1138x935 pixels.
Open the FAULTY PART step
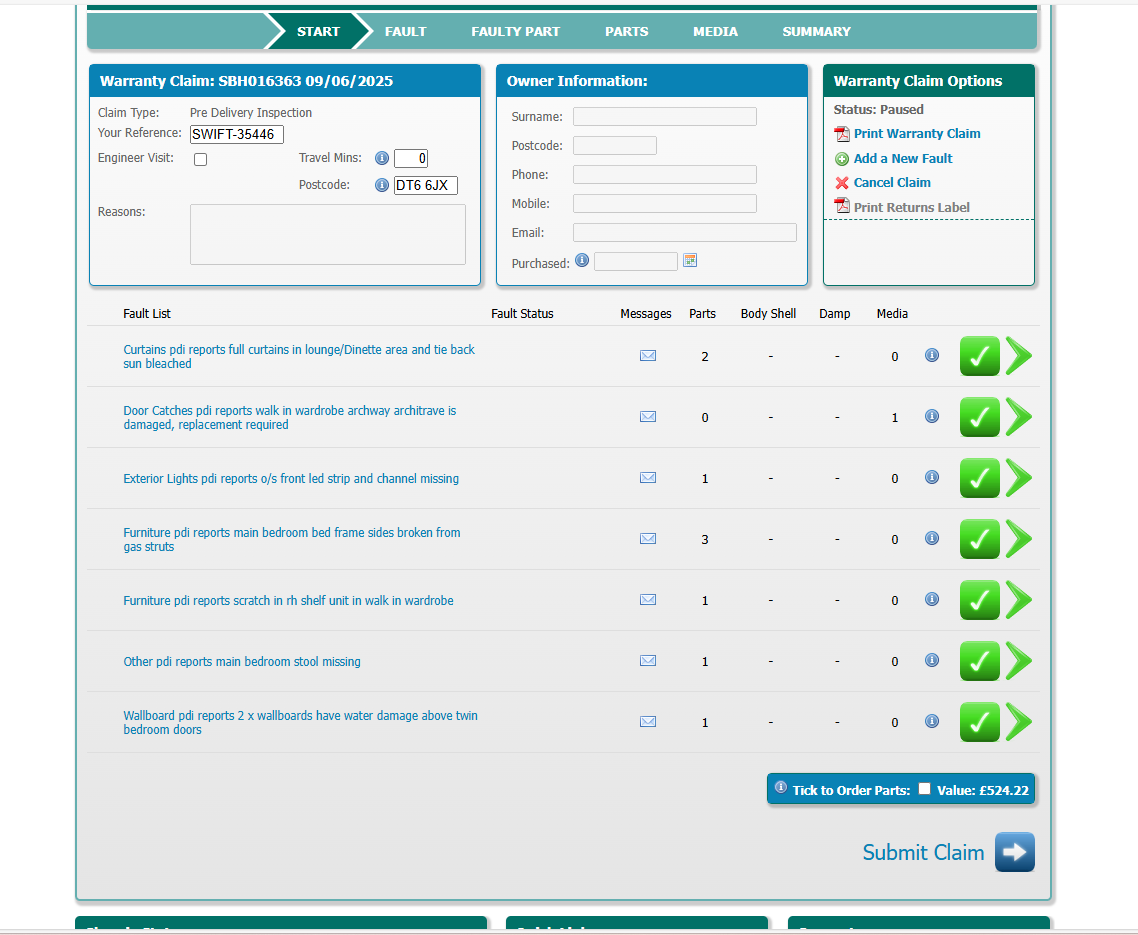515,32
